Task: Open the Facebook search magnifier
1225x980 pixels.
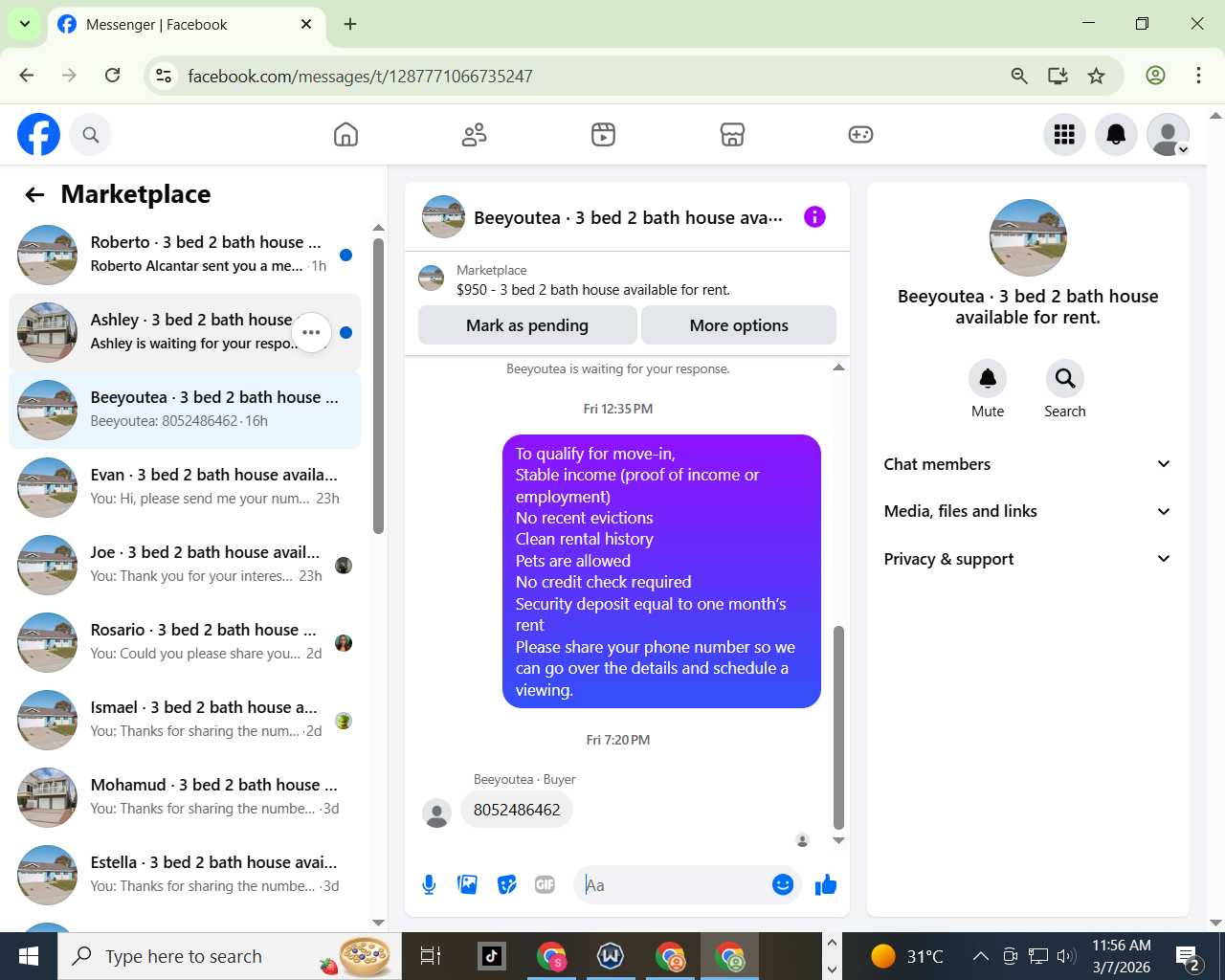Action: pyautogui.click(x=91, y=135)
